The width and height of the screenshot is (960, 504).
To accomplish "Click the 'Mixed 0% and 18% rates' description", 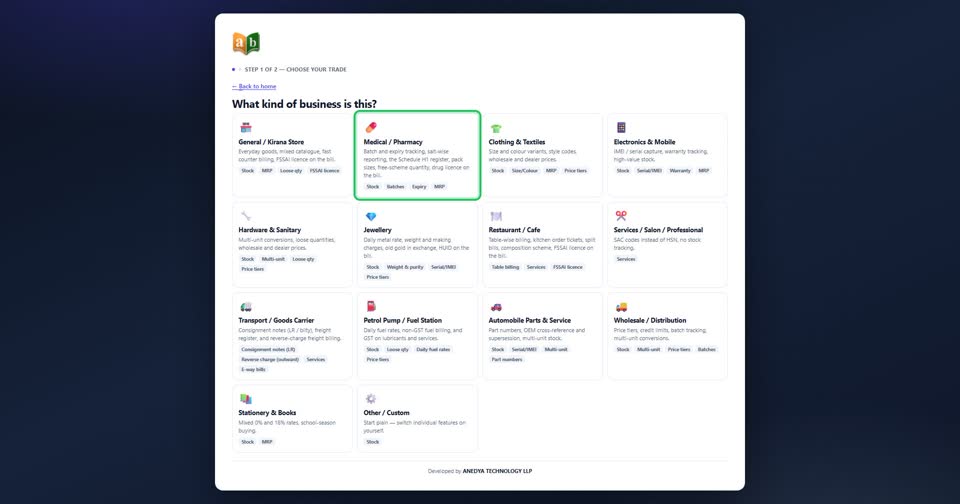I will [287, 426].
